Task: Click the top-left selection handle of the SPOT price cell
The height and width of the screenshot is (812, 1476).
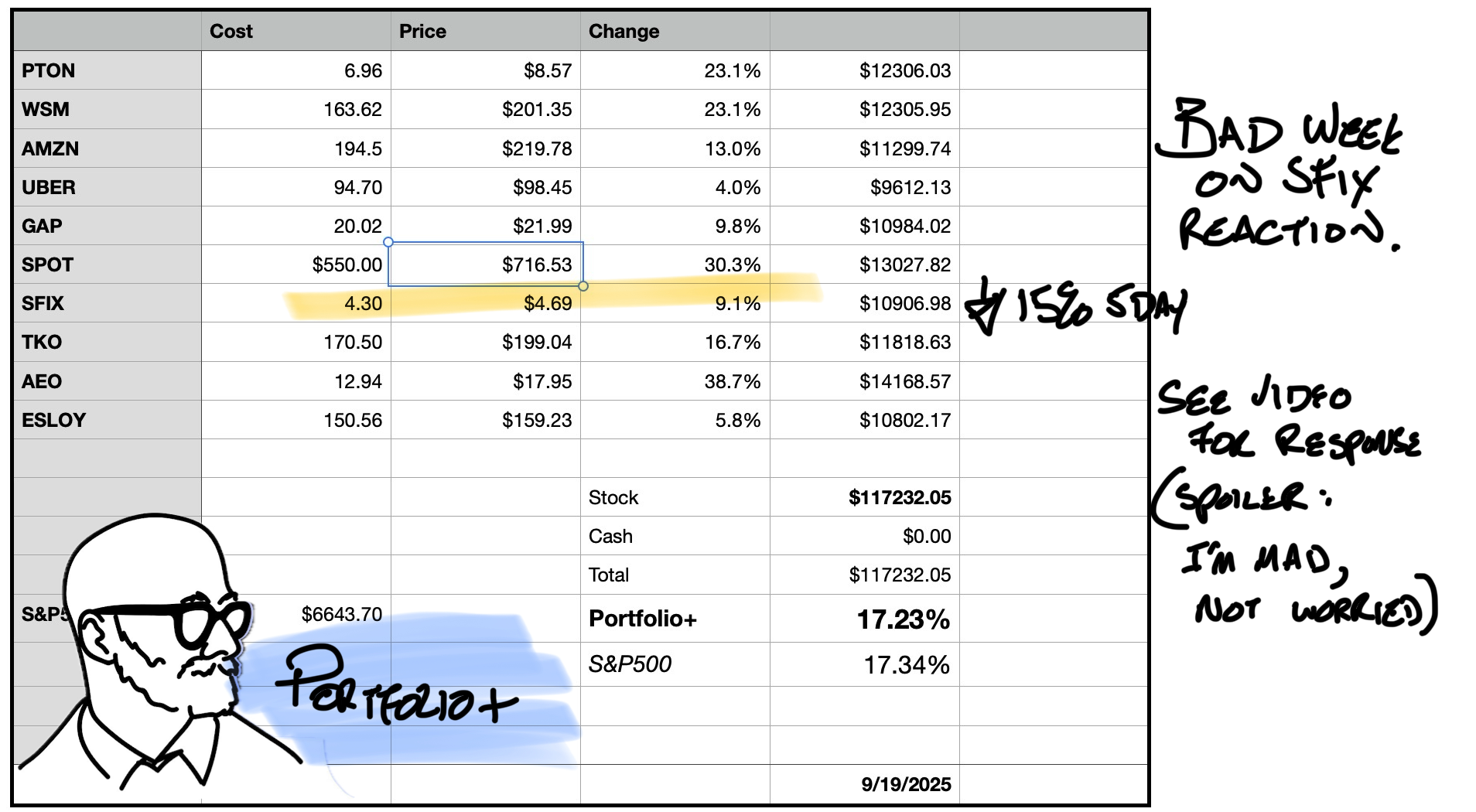Action: click(x=388, y=242)
